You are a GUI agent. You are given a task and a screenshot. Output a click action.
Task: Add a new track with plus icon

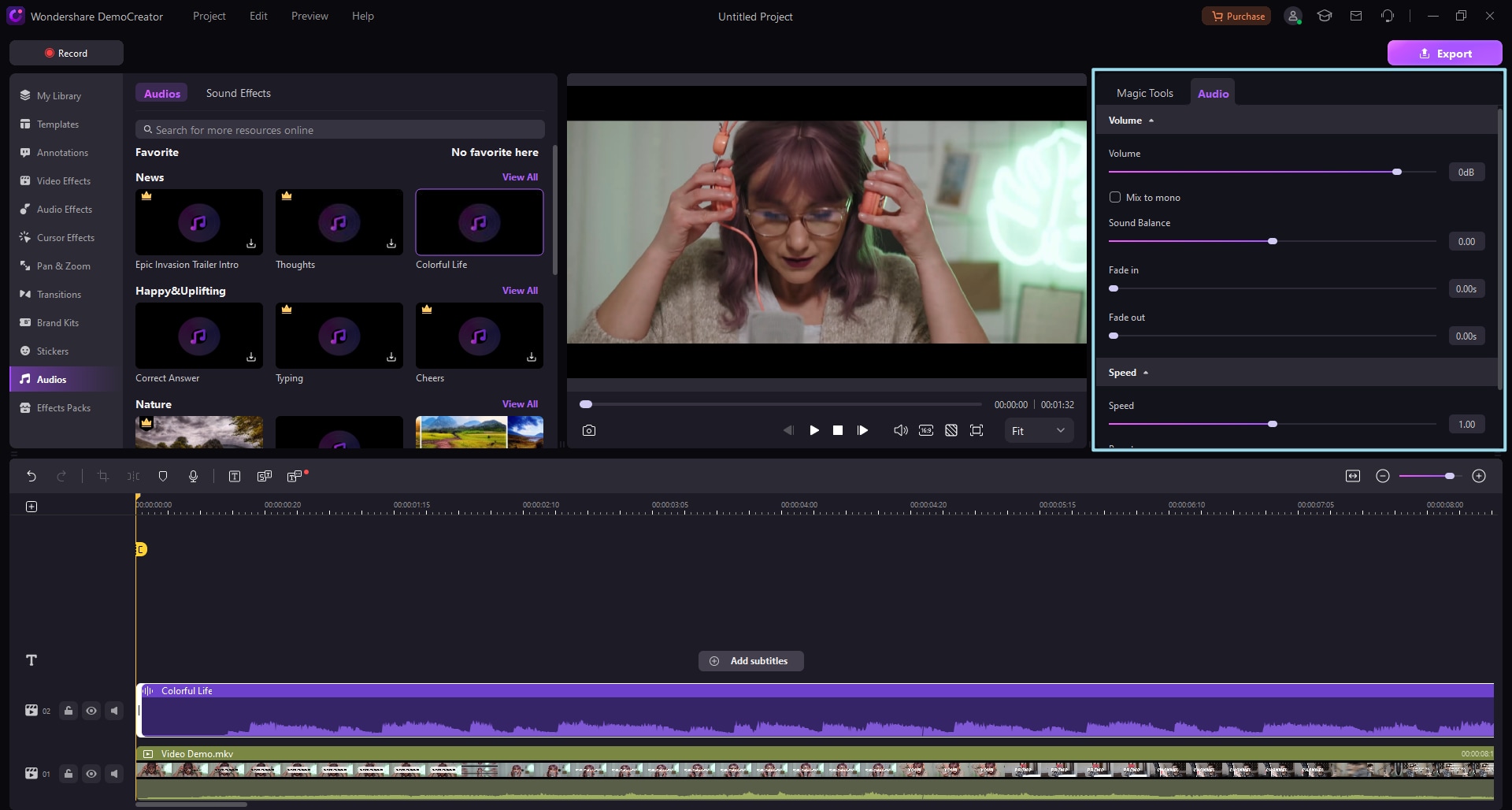(x=31, y=507)
